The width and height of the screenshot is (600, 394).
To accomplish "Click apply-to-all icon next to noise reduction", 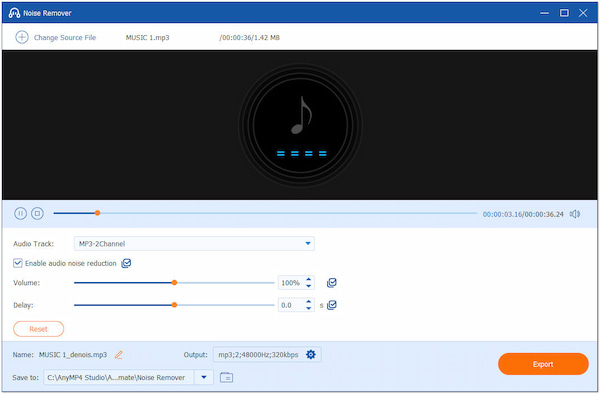I will point(126,263).
